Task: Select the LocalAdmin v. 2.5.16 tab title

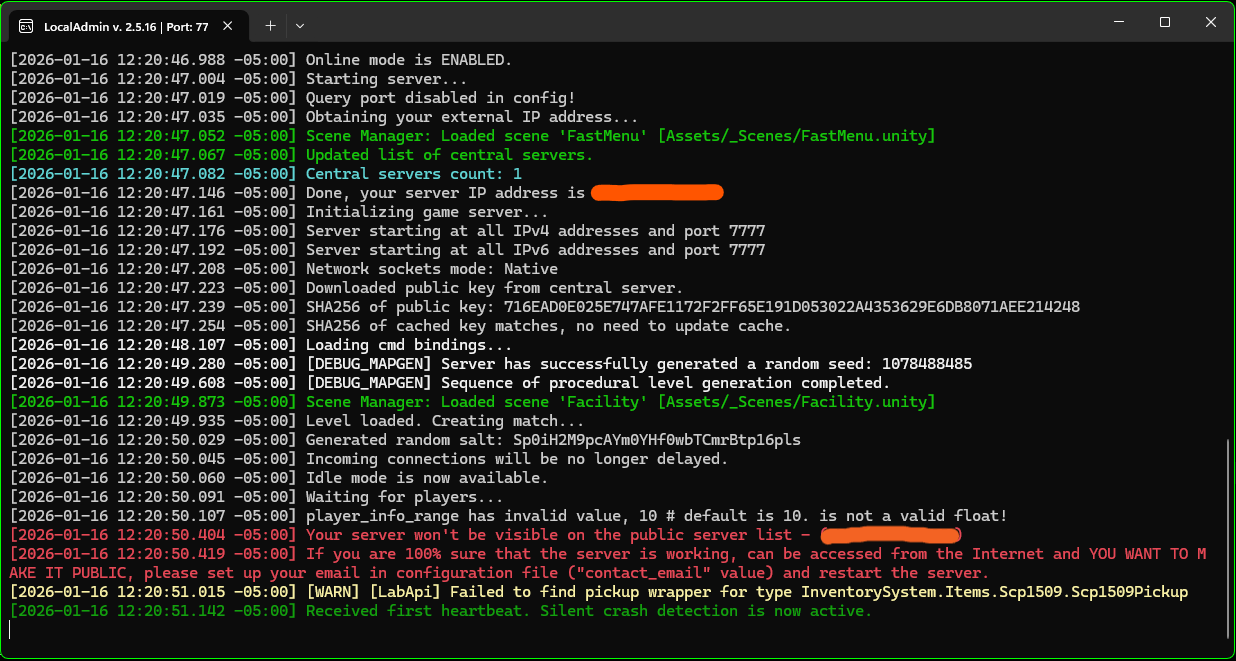Action: [x=125, y=26]
